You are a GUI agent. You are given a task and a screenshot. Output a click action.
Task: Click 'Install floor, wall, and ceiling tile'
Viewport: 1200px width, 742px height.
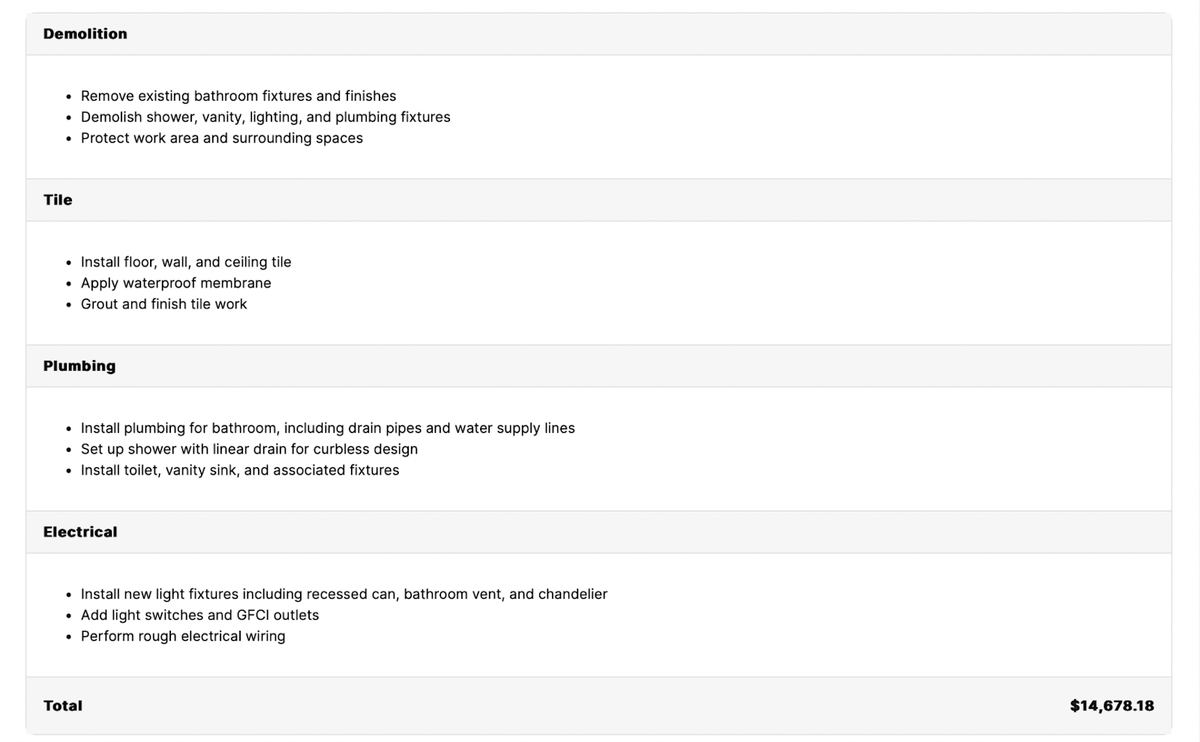point(186,262)
